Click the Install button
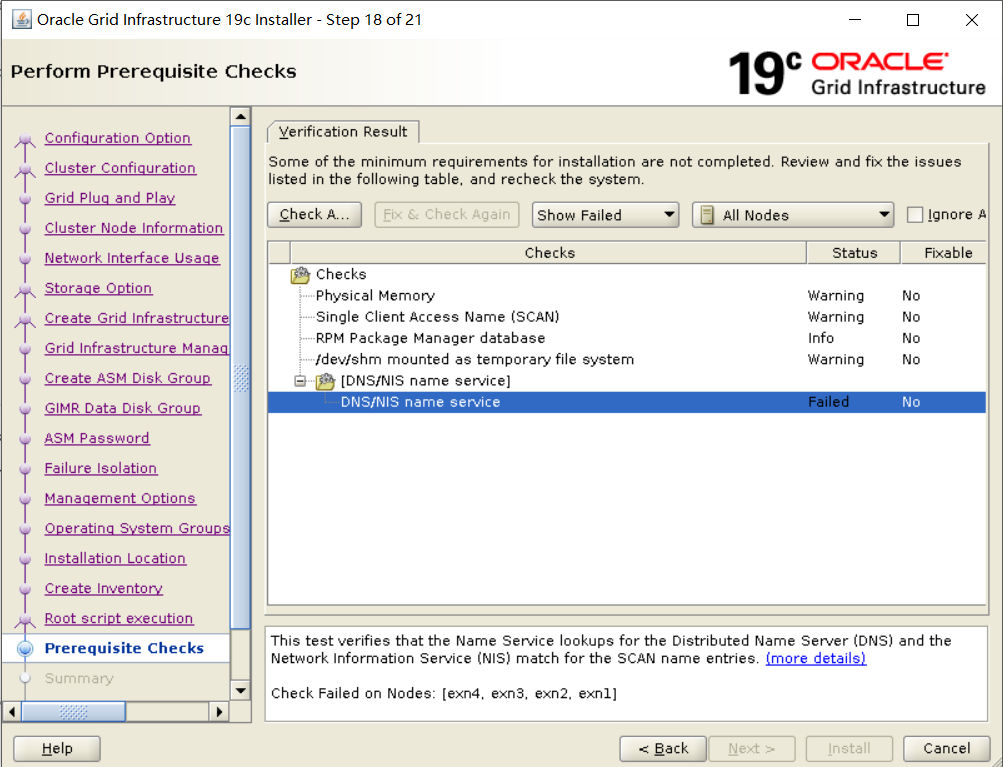This screenshot has height=767, width=1003. (x=849, y=748)
